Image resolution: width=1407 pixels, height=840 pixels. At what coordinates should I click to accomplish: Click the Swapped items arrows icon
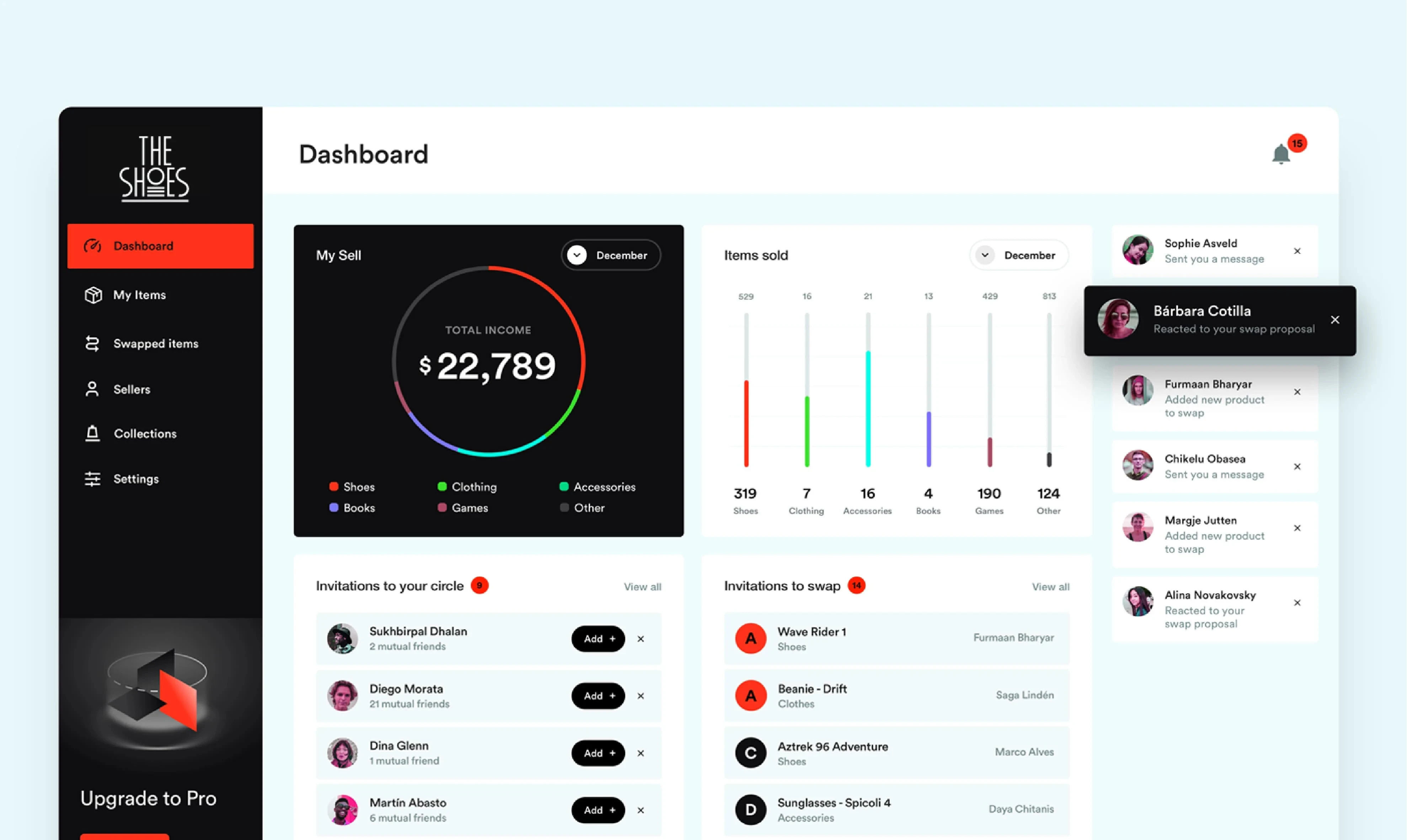point(92,344)
